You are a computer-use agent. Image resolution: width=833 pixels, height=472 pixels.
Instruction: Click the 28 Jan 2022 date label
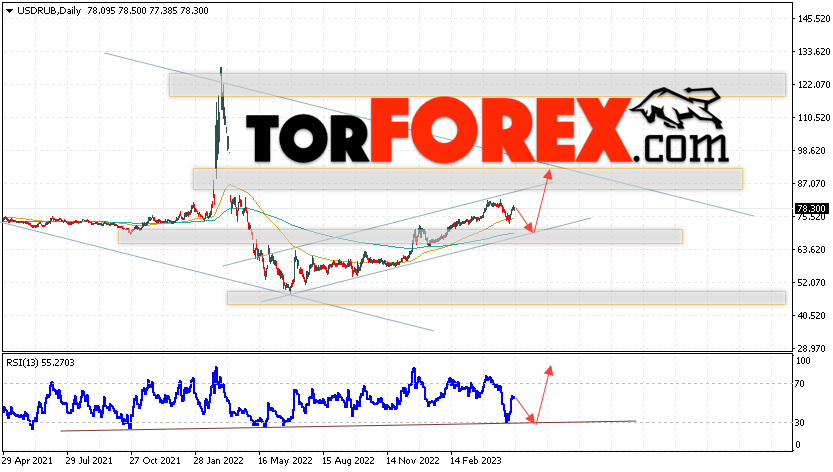pyautogui.click(x=218, y=461)
